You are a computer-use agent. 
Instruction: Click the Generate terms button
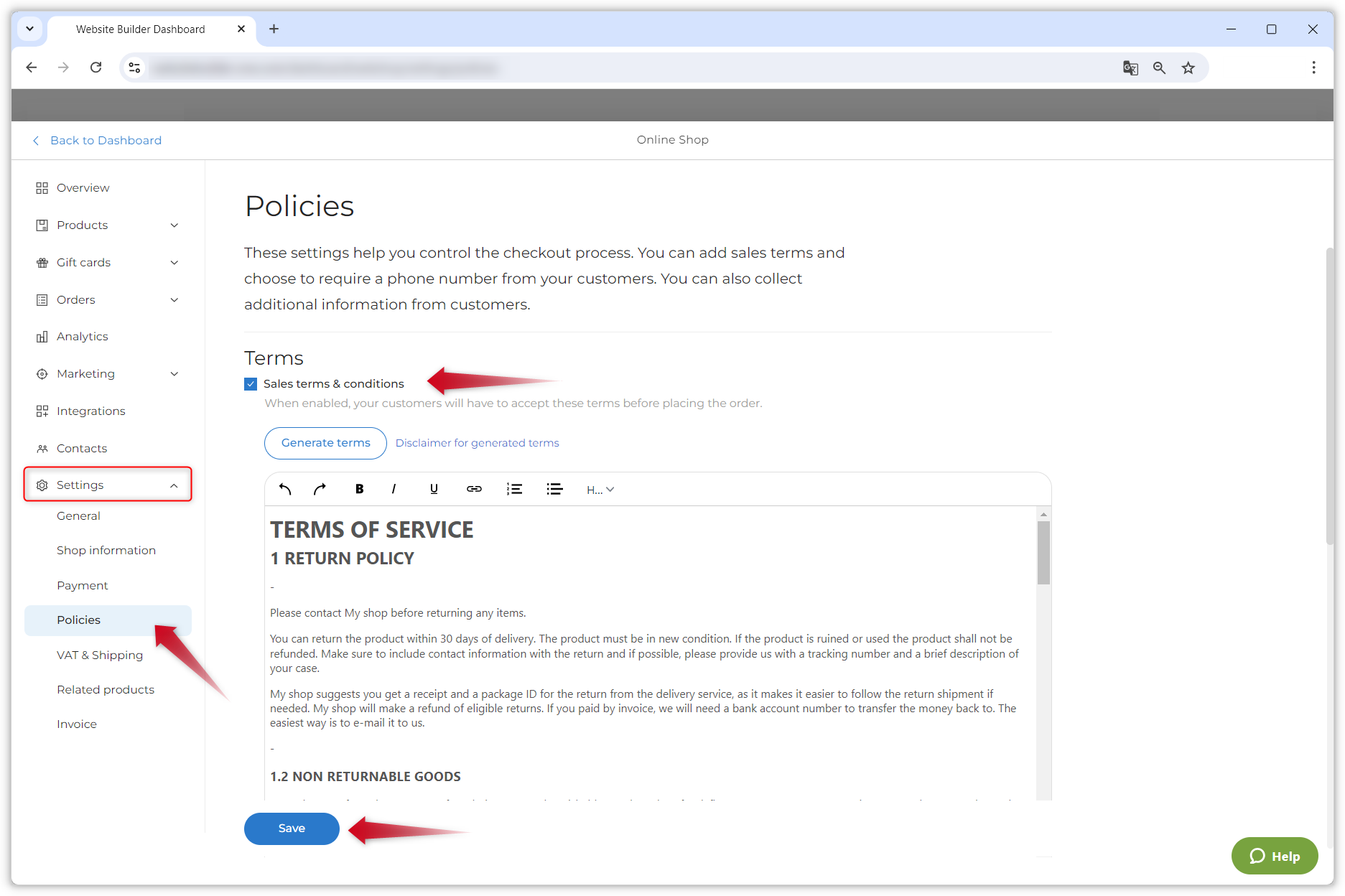click(325, 443)
